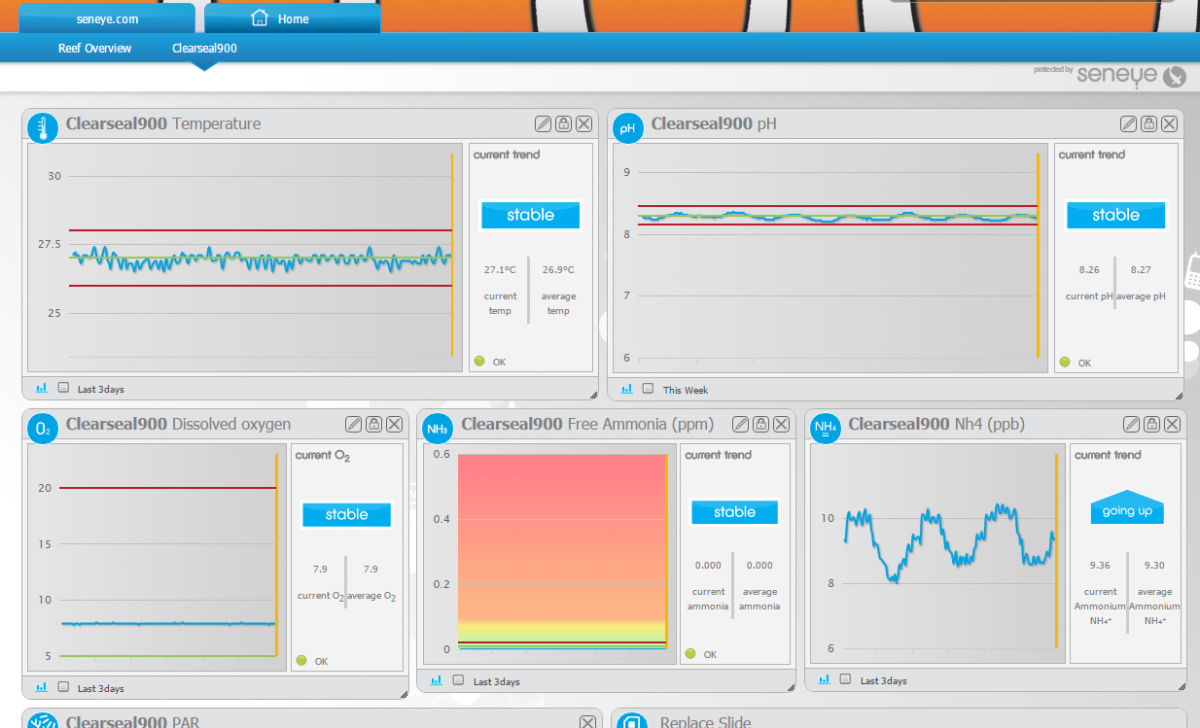Switch Temperature widget to list view
The width and height of the screenshot is (1200, 728).
pyautogui.click(x=63, y=388)
